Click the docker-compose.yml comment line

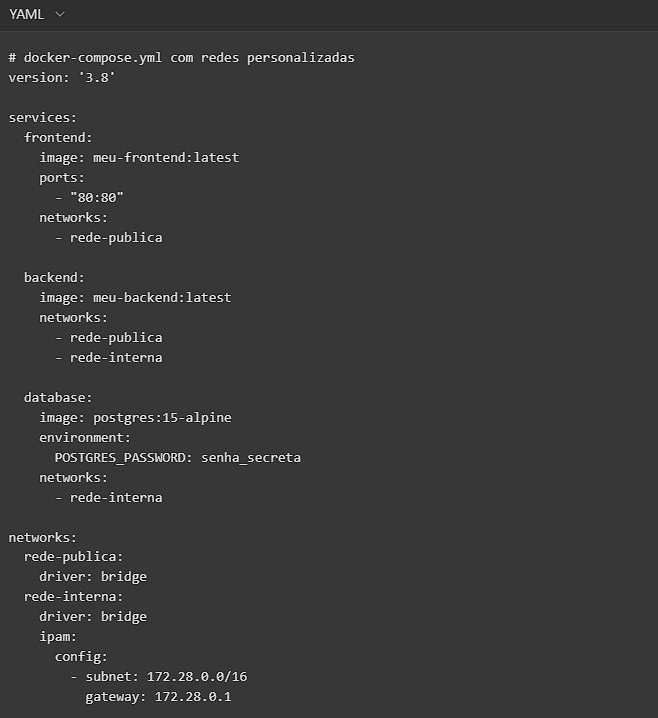click(181, 57)
